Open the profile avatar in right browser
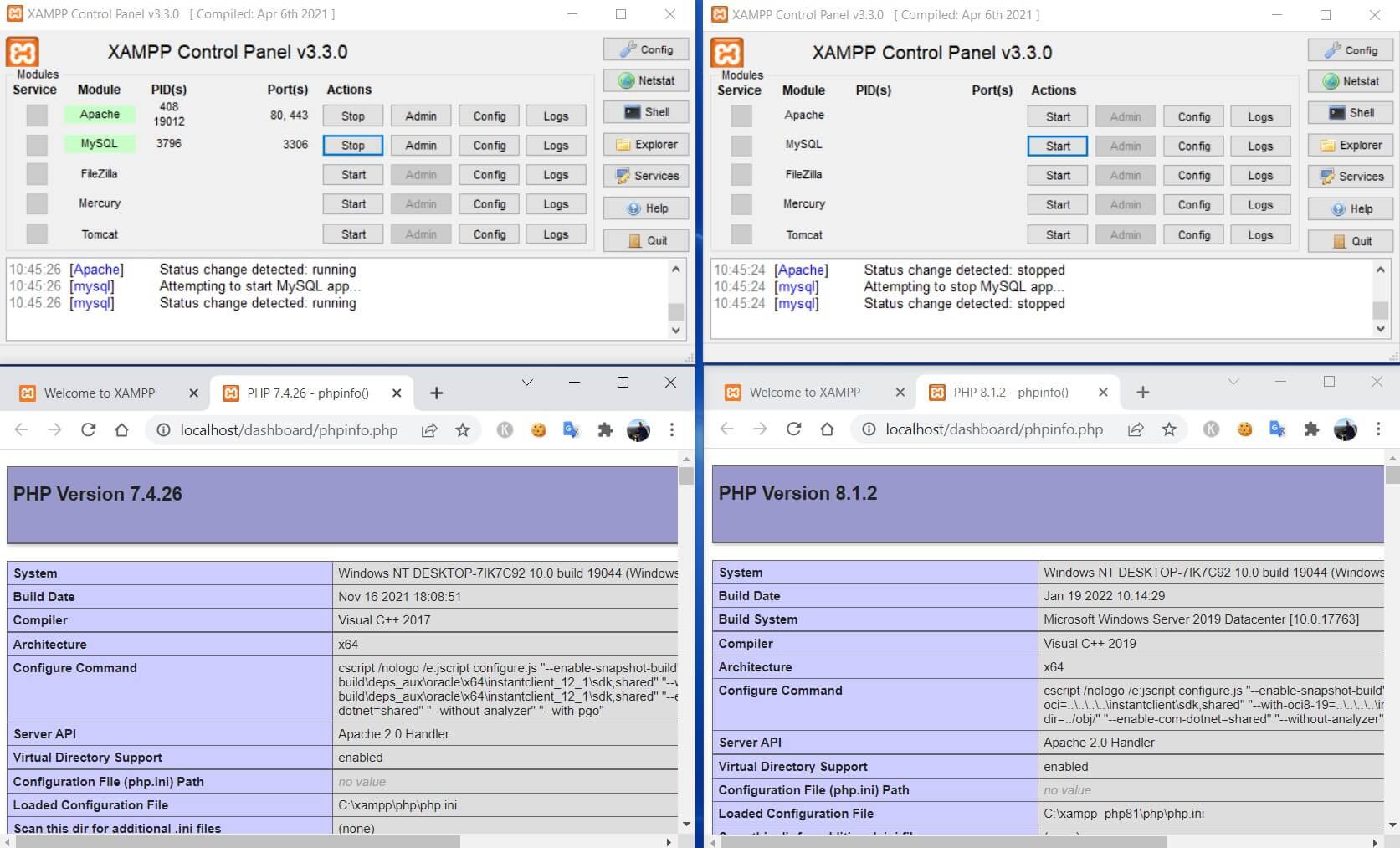This screenshot has width=1400, height=848. point(1345,429)
